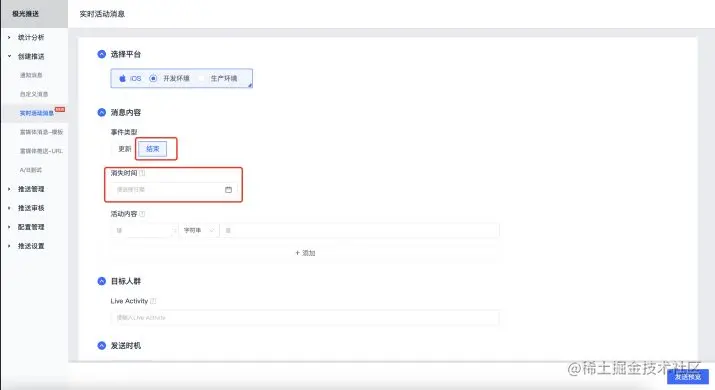Select the iOS platform with the Apple icon
This screenshot has height=390, width=715.
[130, 78]
